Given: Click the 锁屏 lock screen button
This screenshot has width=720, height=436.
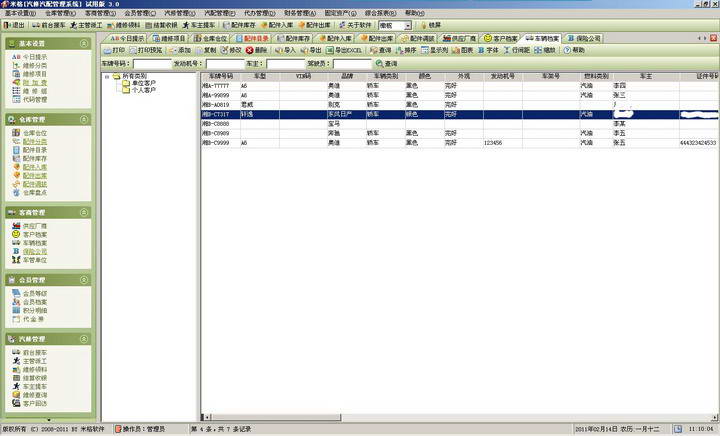Looking at the screenshot, I should [x=431, y=25].
